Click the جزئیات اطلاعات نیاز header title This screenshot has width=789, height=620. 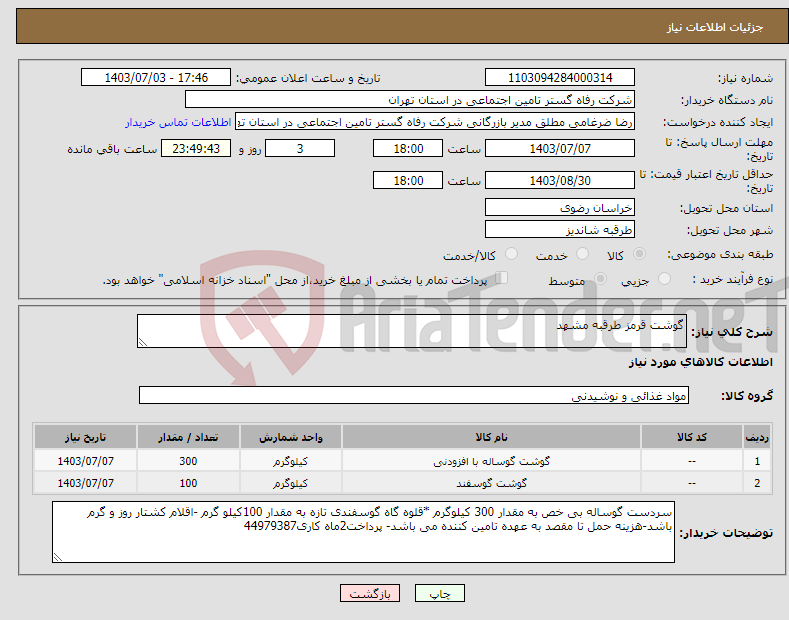click(715, 27)
